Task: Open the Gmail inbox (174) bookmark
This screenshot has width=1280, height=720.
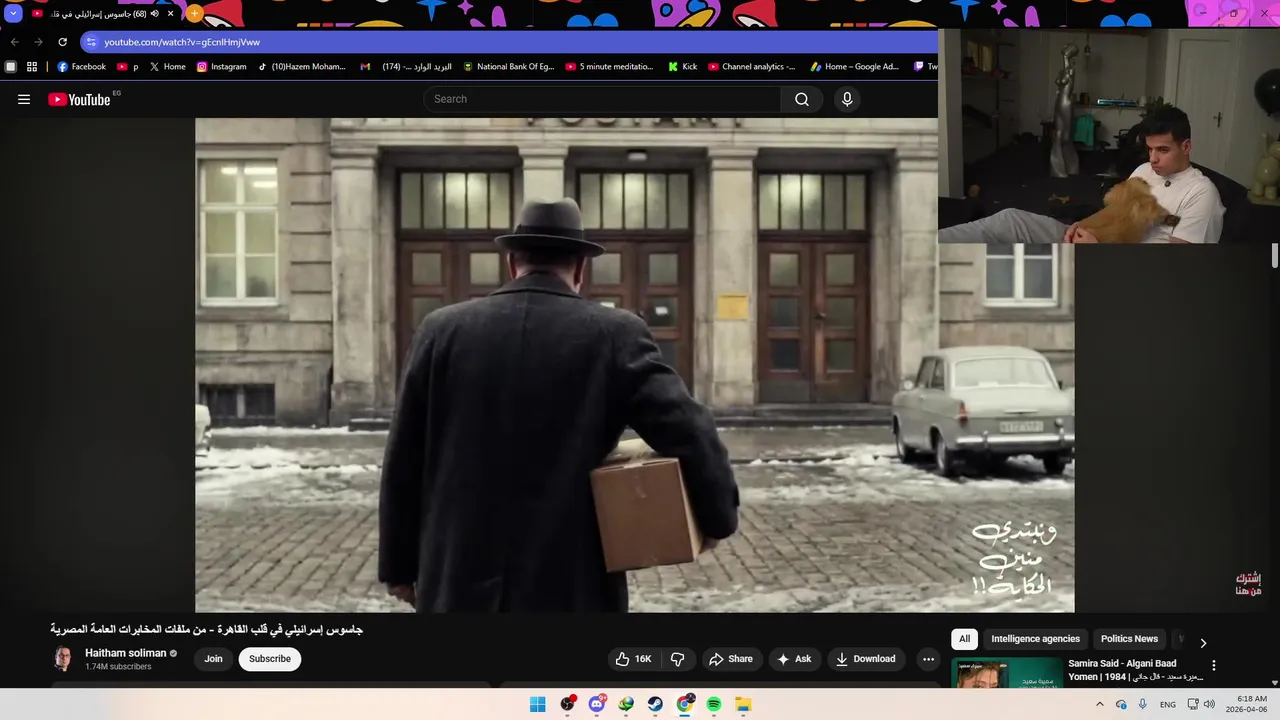Action: pos(406,67)
